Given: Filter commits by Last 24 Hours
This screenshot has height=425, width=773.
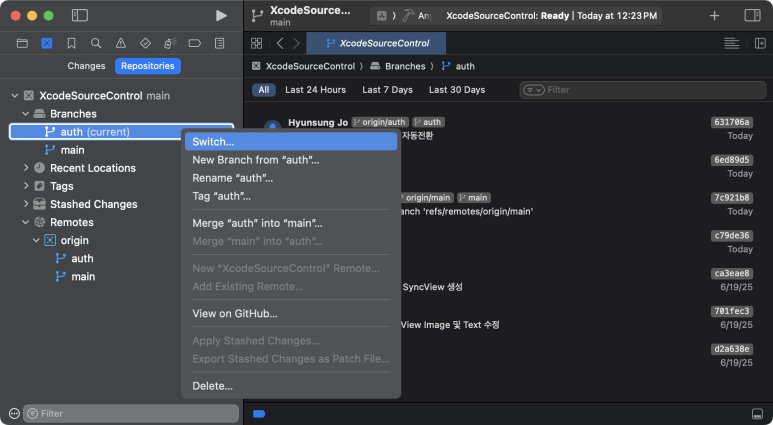Looking at the screenshot, I should click(x=316, y=90).
